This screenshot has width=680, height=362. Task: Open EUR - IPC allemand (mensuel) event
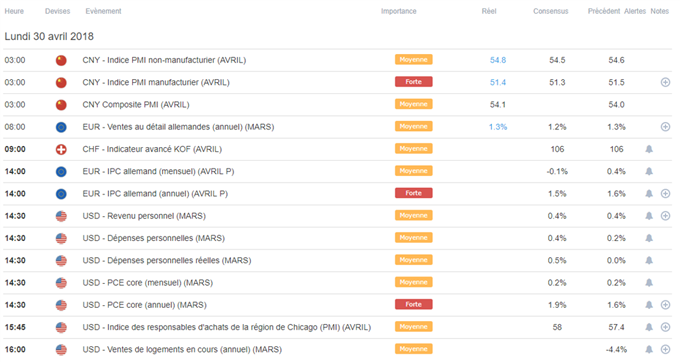(158, 172)
